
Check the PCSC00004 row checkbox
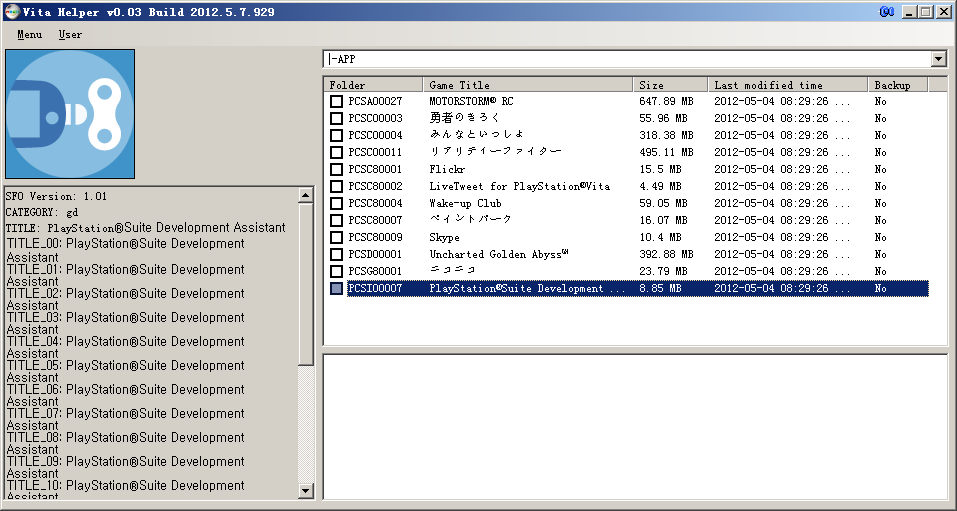point(336,136)
